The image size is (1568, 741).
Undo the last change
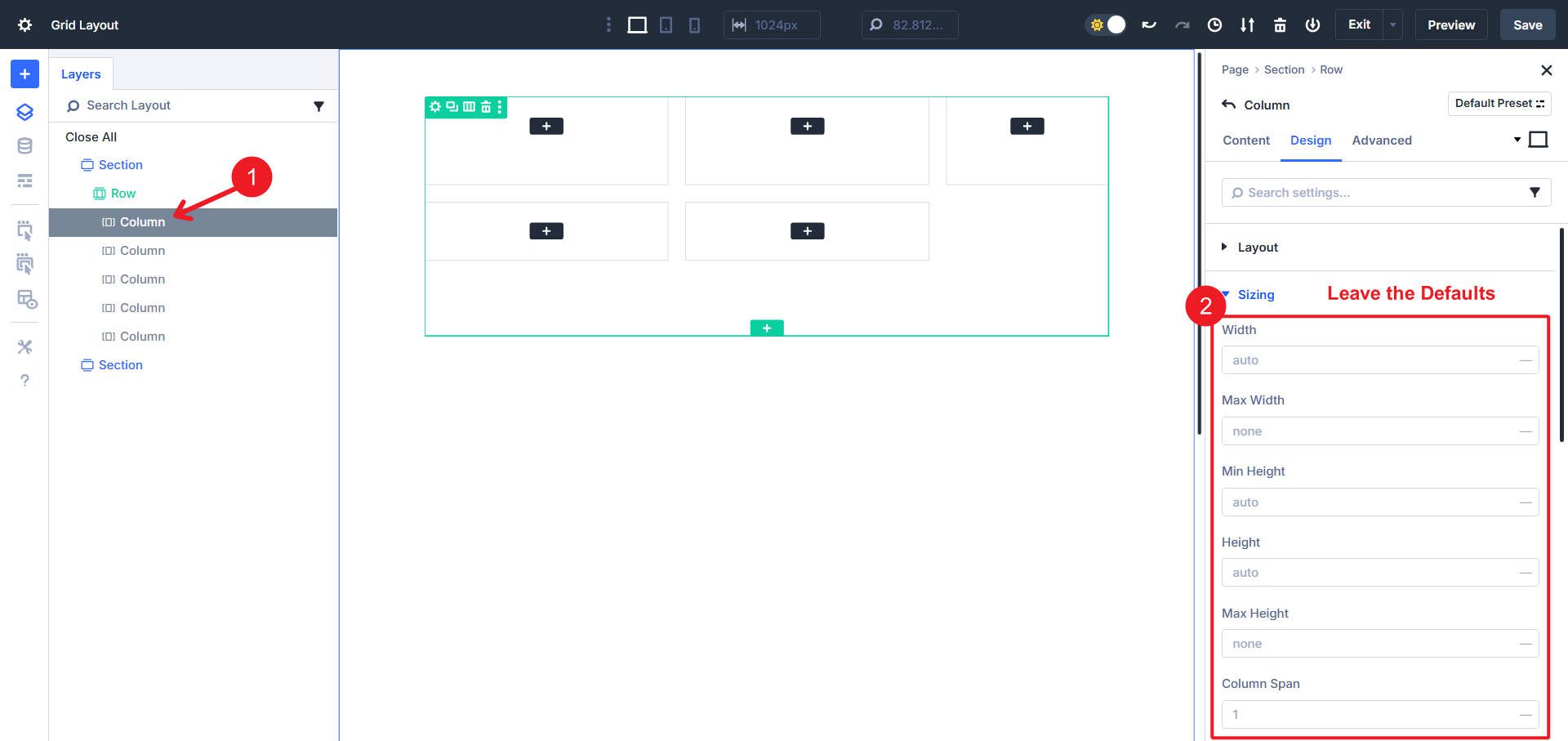(x=1149, y=25)
